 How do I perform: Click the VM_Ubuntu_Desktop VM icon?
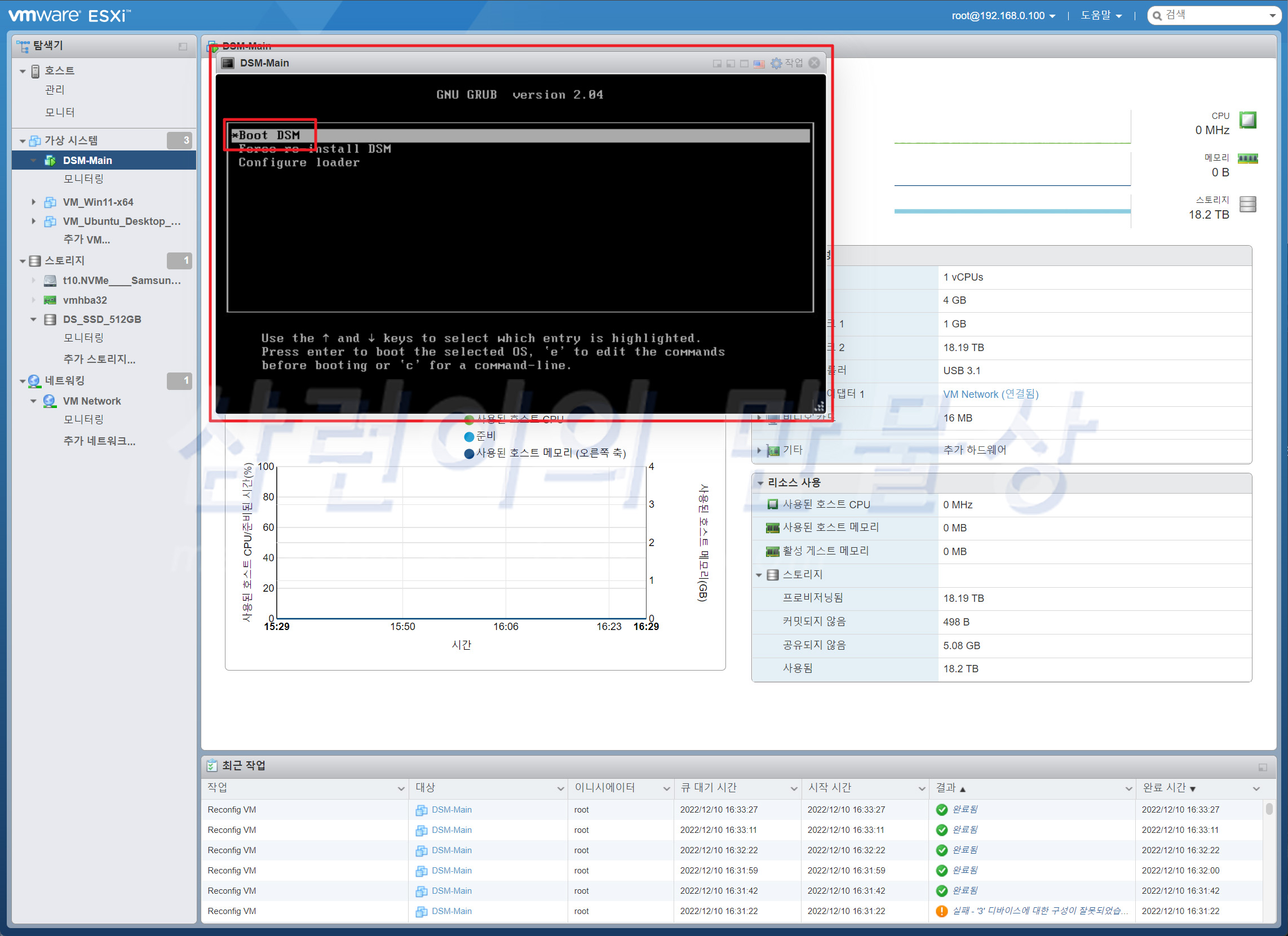[x=50, y=221]
